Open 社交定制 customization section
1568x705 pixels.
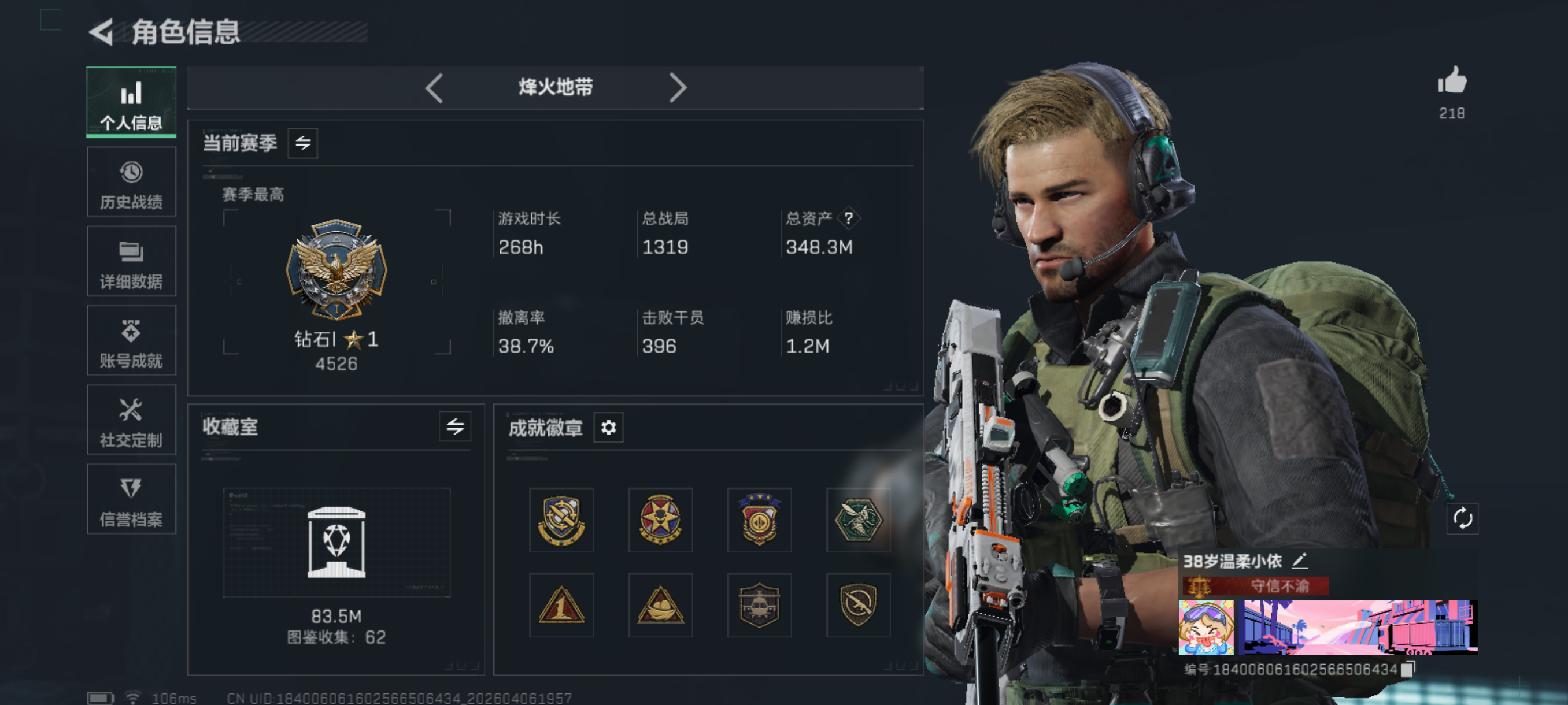point(131,420)
